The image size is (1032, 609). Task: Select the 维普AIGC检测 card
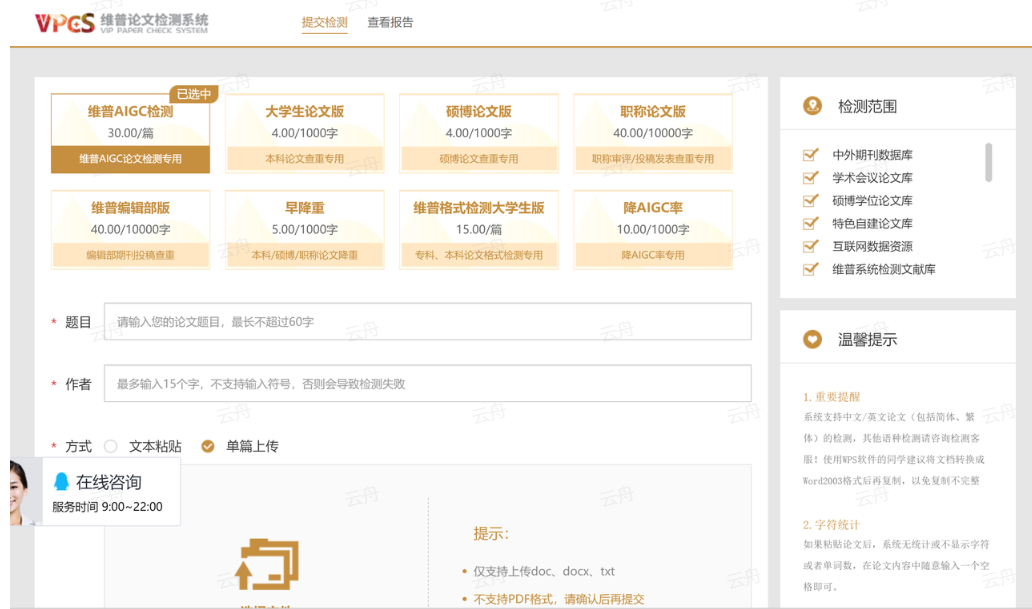coord(130,134)
